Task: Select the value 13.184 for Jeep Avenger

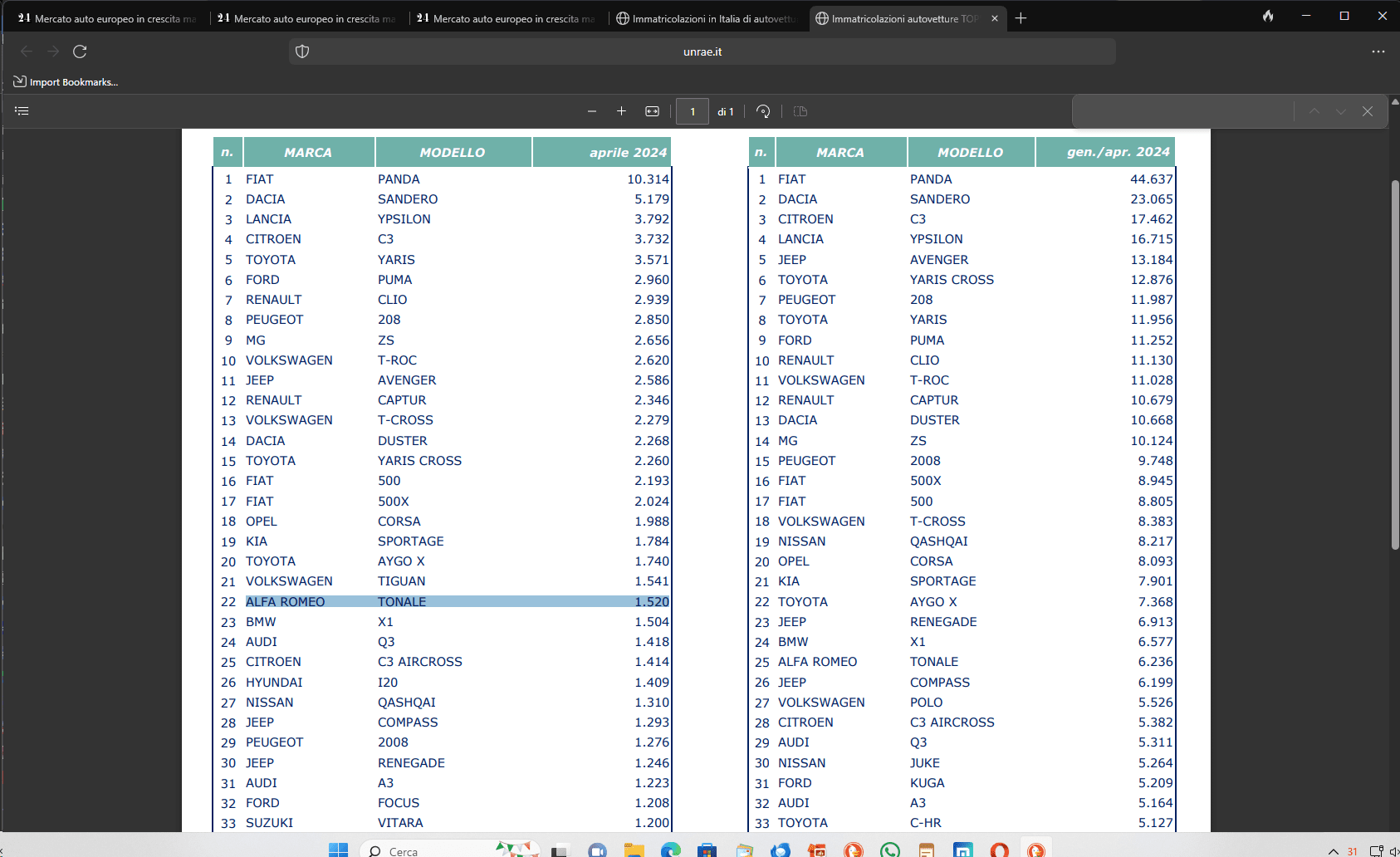Action: (x=1152, y=260)
